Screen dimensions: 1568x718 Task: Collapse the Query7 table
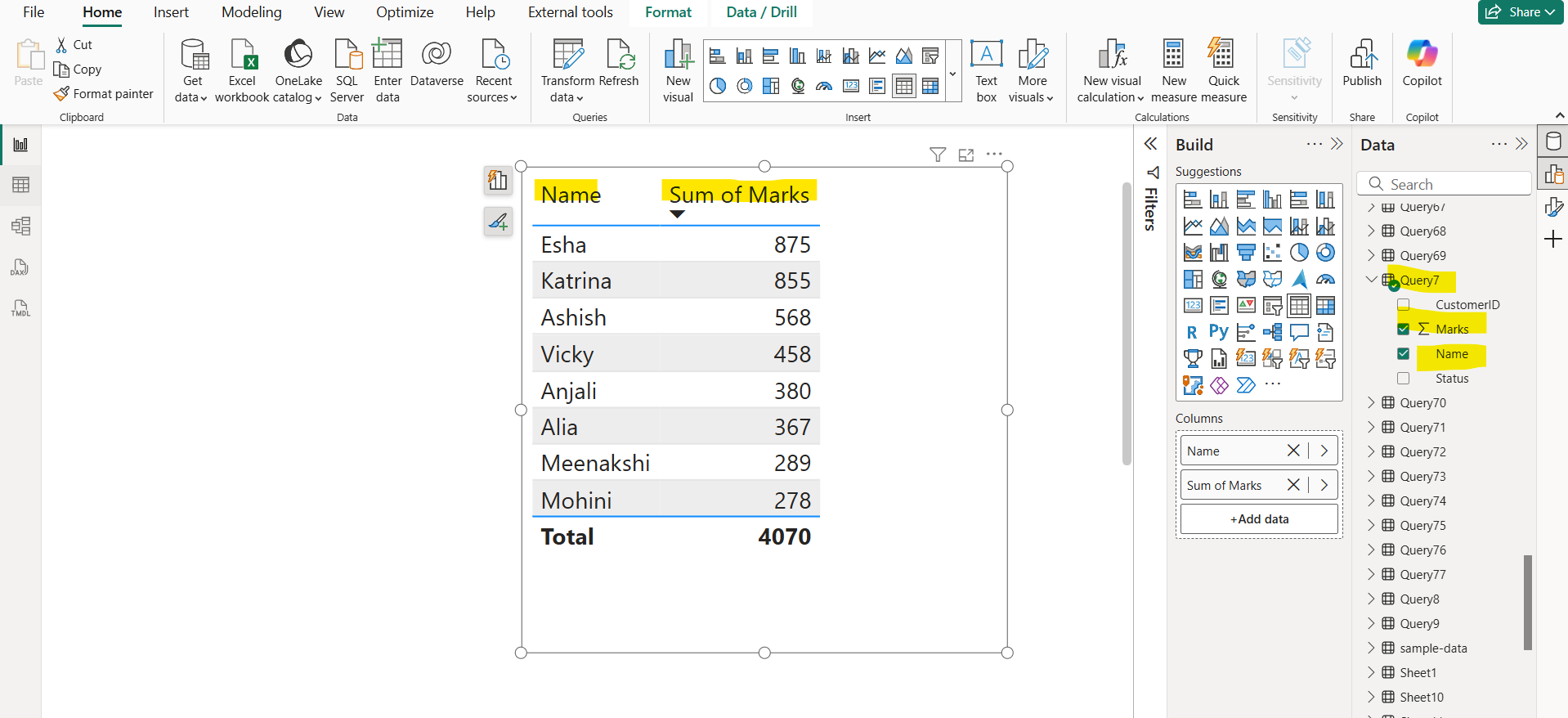pyautogui.click(x=1371, y=280)
